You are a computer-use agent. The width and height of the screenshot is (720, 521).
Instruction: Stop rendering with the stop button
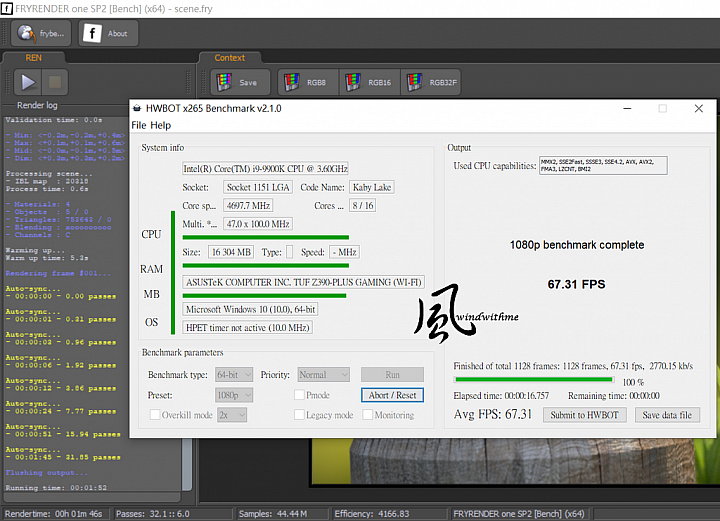55,82
